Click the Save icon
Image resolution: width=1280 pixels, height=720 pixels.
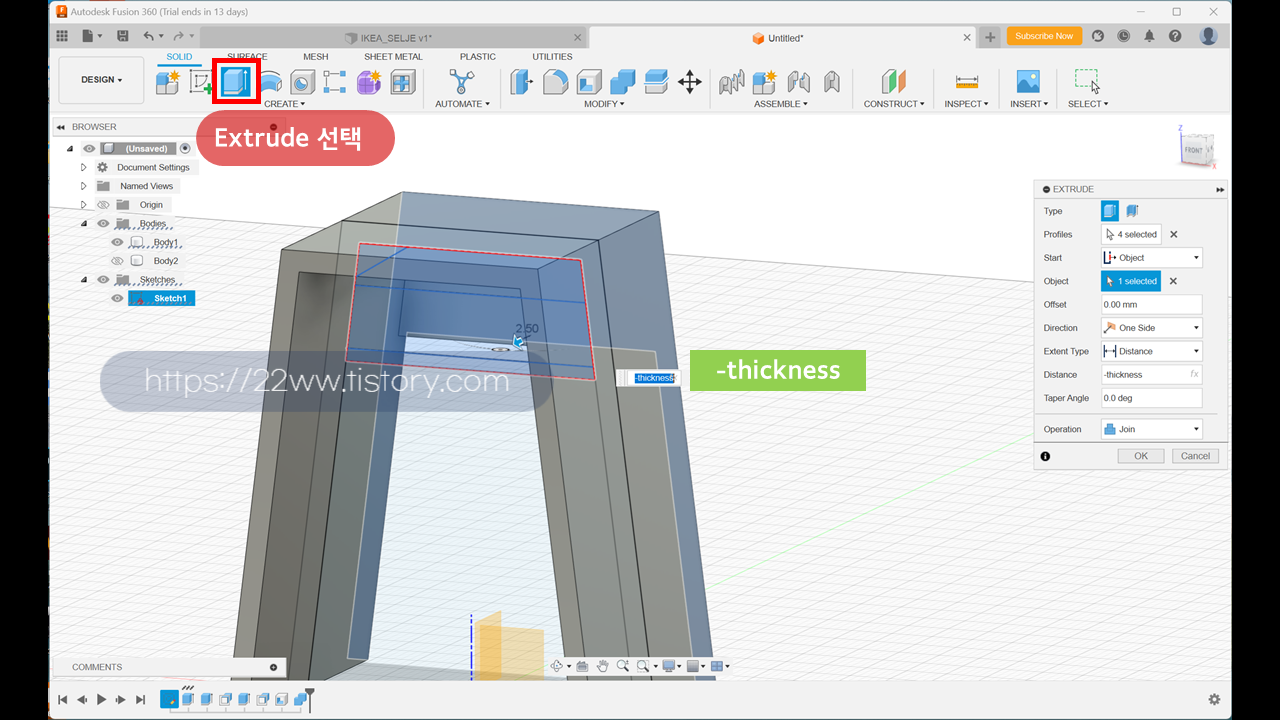[x=122, y=36]
